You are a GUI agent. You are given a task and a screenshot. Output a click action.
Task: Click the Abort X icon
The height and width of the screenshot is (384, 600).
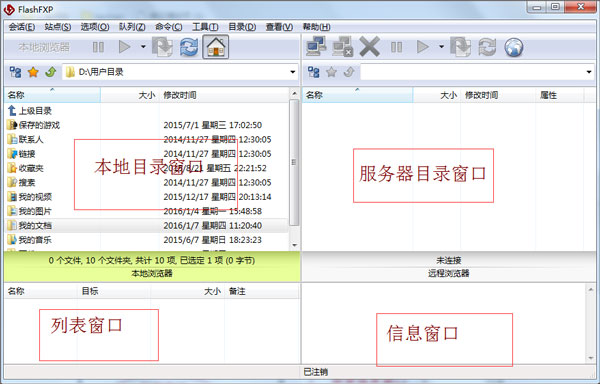point(369,47)
